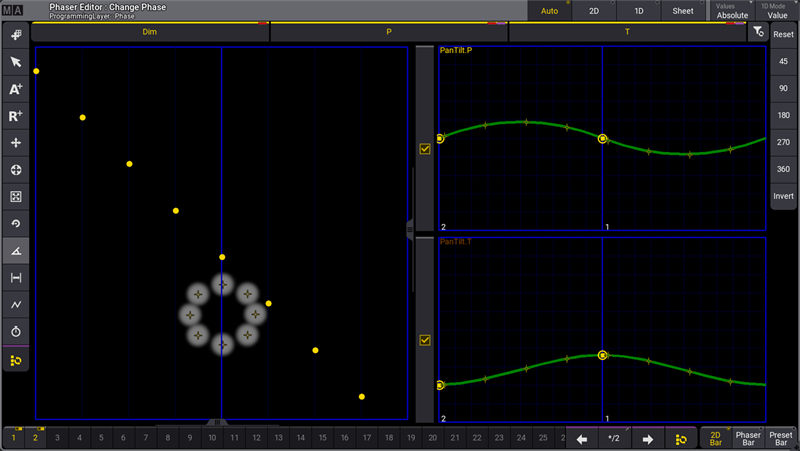Viewport: 800px width, 451px height.
Task: Click the R+ add relative point tool
Action: (x=16, y=116)
